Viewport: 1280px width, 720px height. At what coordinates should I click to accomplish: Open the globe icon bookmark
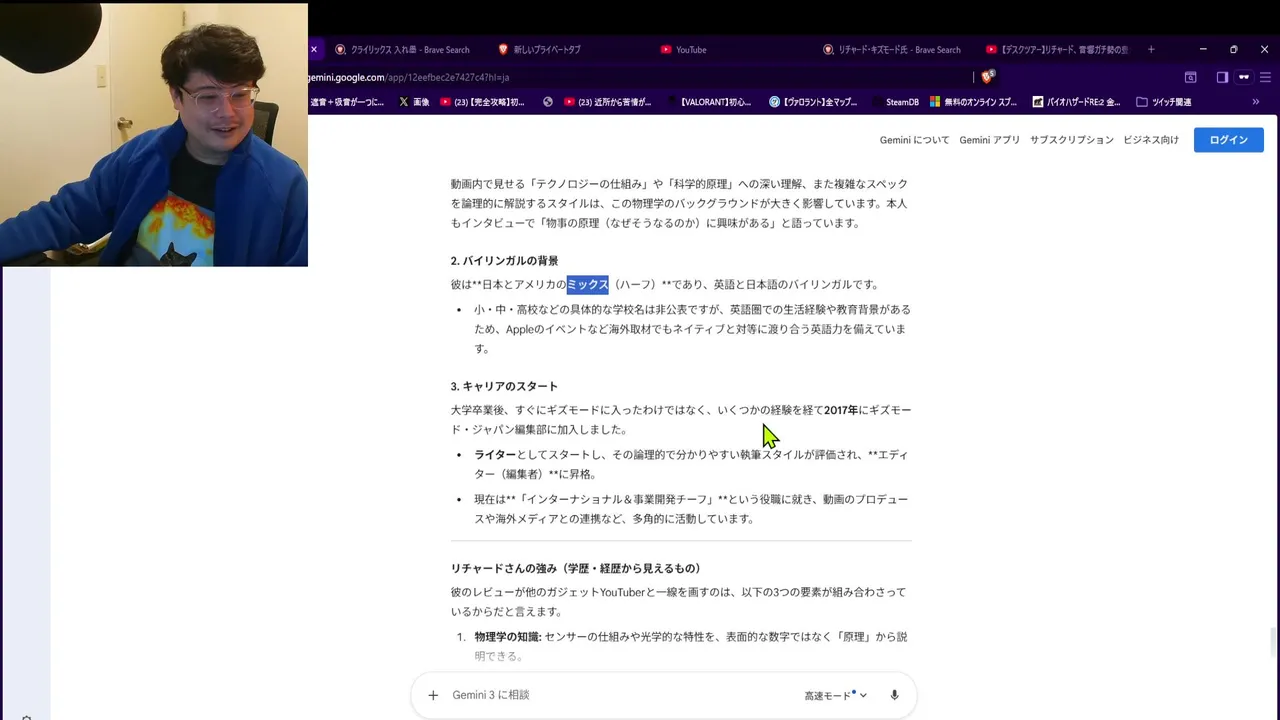tap(548, 102)
